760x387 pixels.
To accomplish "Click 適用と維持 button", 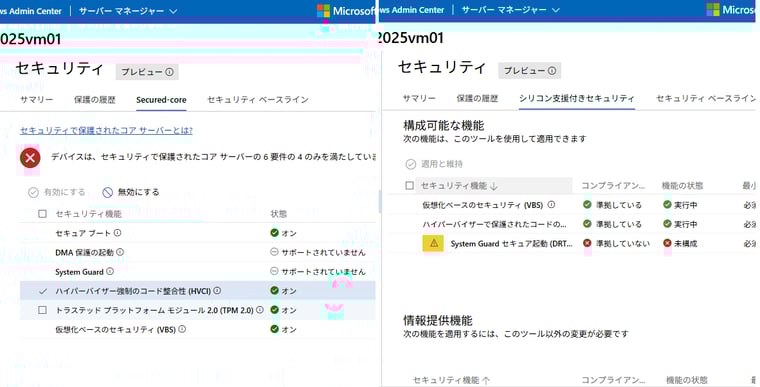I will pyautogui.click(x=434, y=164).
